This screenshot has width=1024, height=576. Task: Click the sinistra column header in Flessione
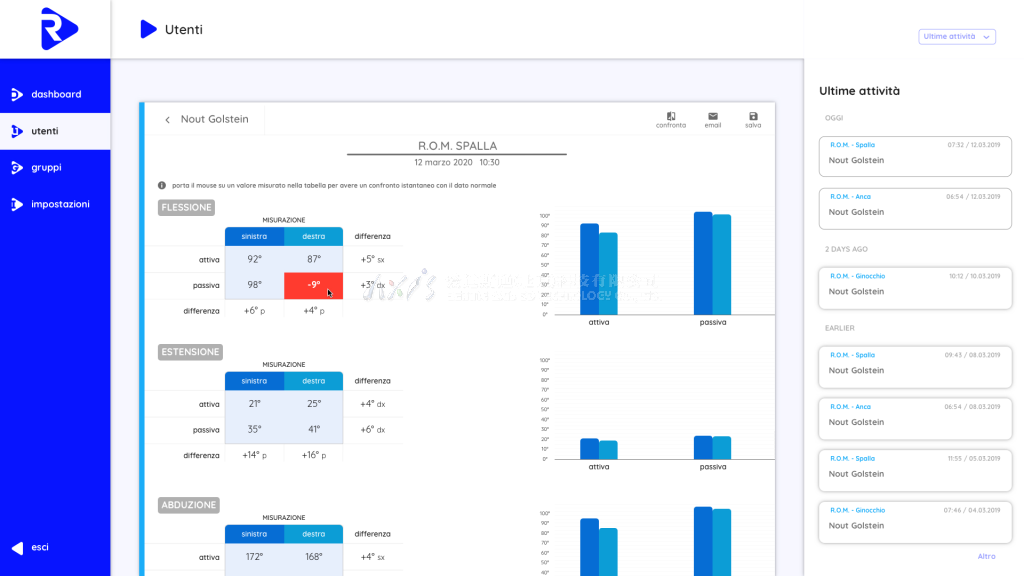254,236
